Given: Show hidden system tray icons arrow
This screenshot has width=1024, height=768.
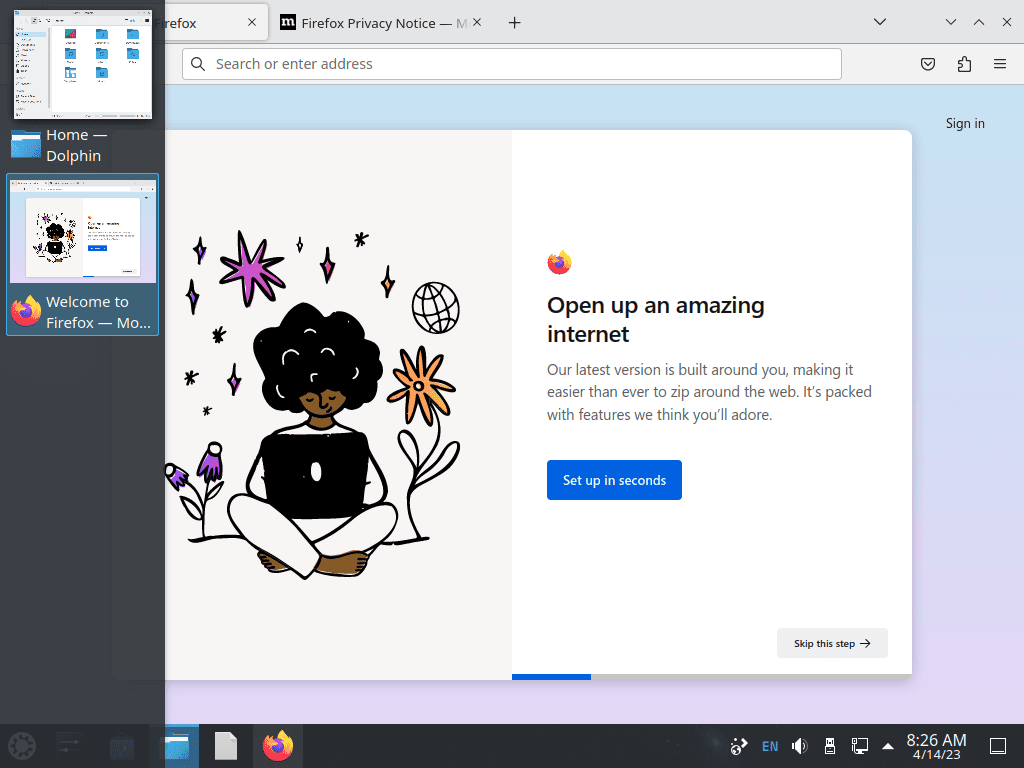Looking at the screenshot, I should (x=888, y=746).
